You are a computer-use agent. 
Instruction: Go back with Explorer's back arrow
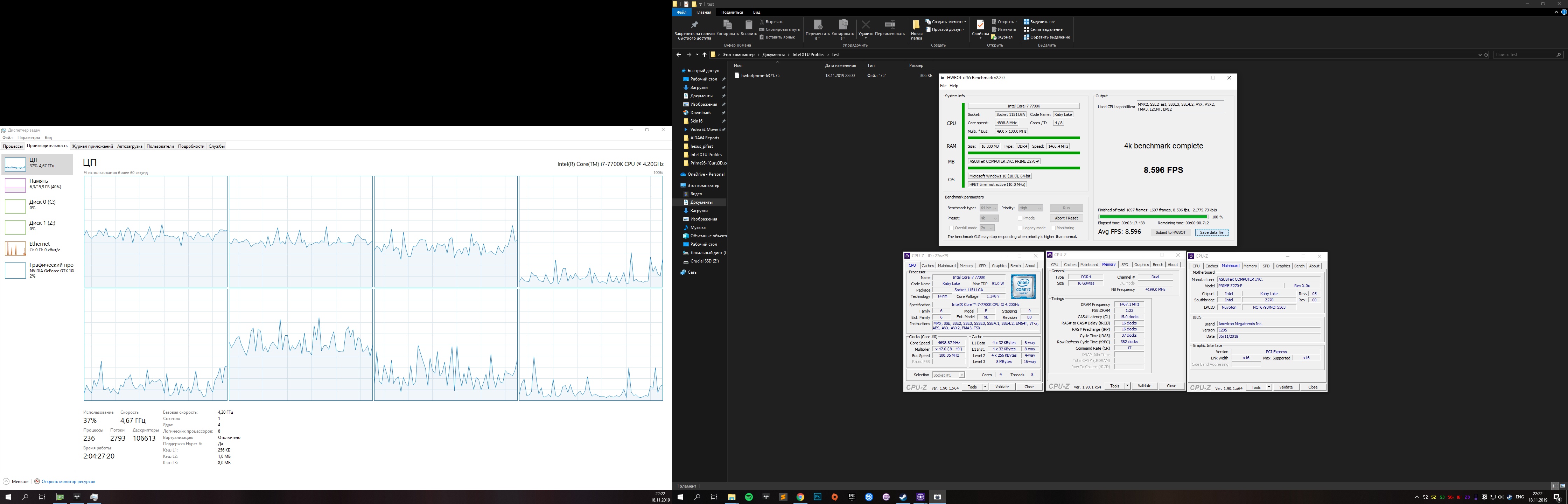click(679, 55)
